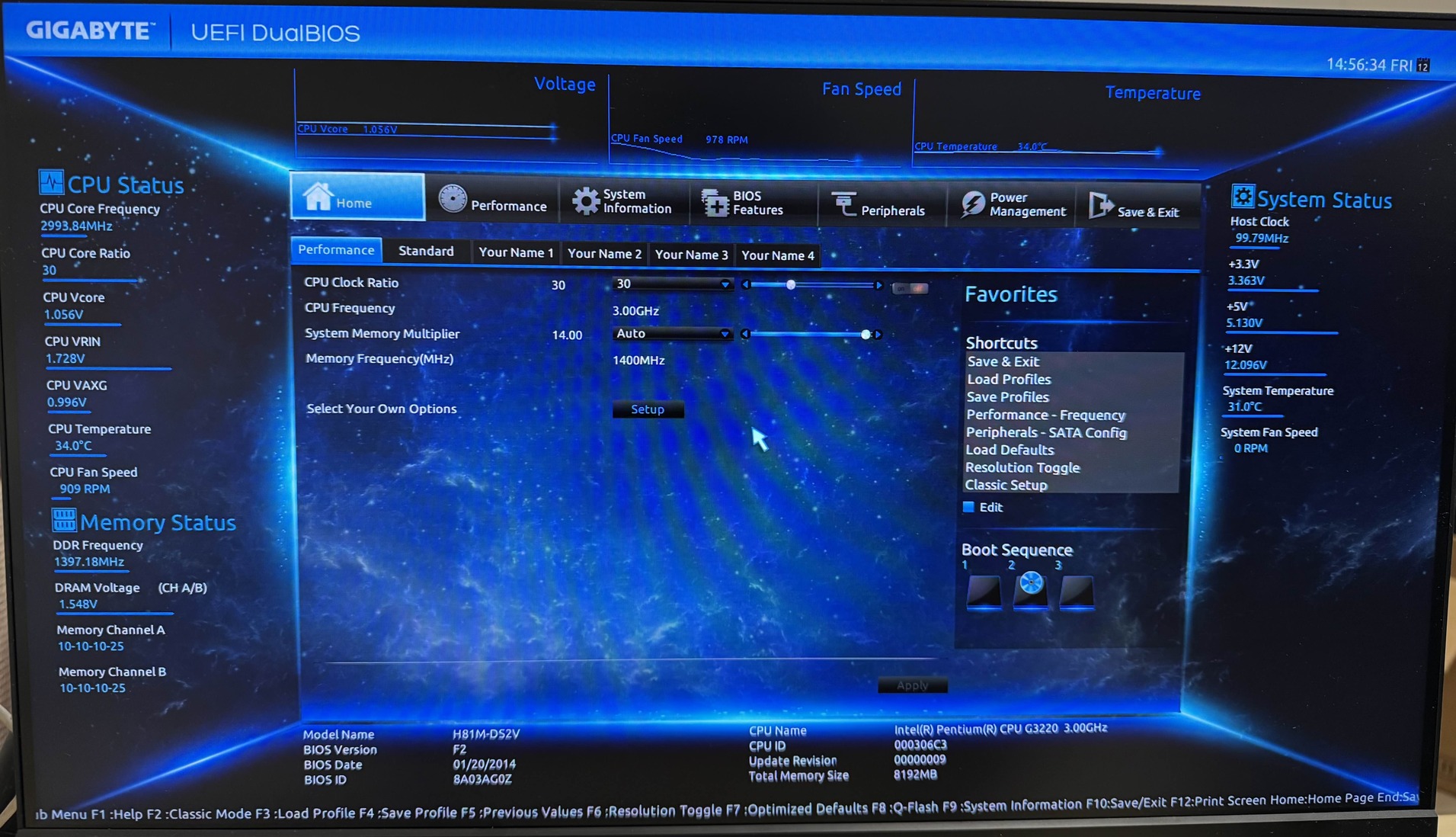1456x837 pixels.
Task: Click the Model Name H81M-DS2V text
Action: pyautogui.click(x=486, y=734)
